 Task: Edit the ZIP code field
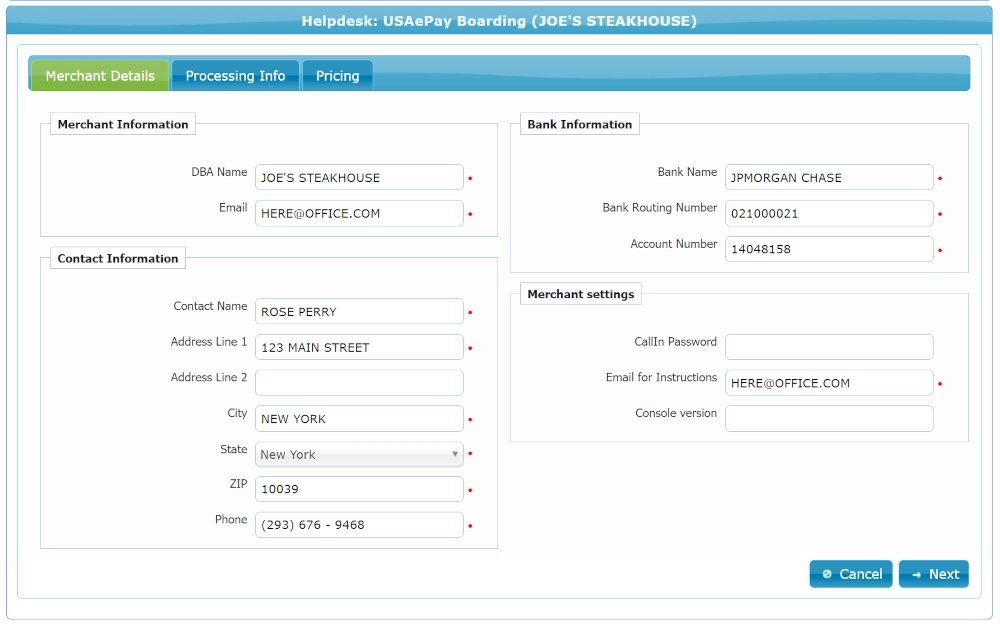359,489
